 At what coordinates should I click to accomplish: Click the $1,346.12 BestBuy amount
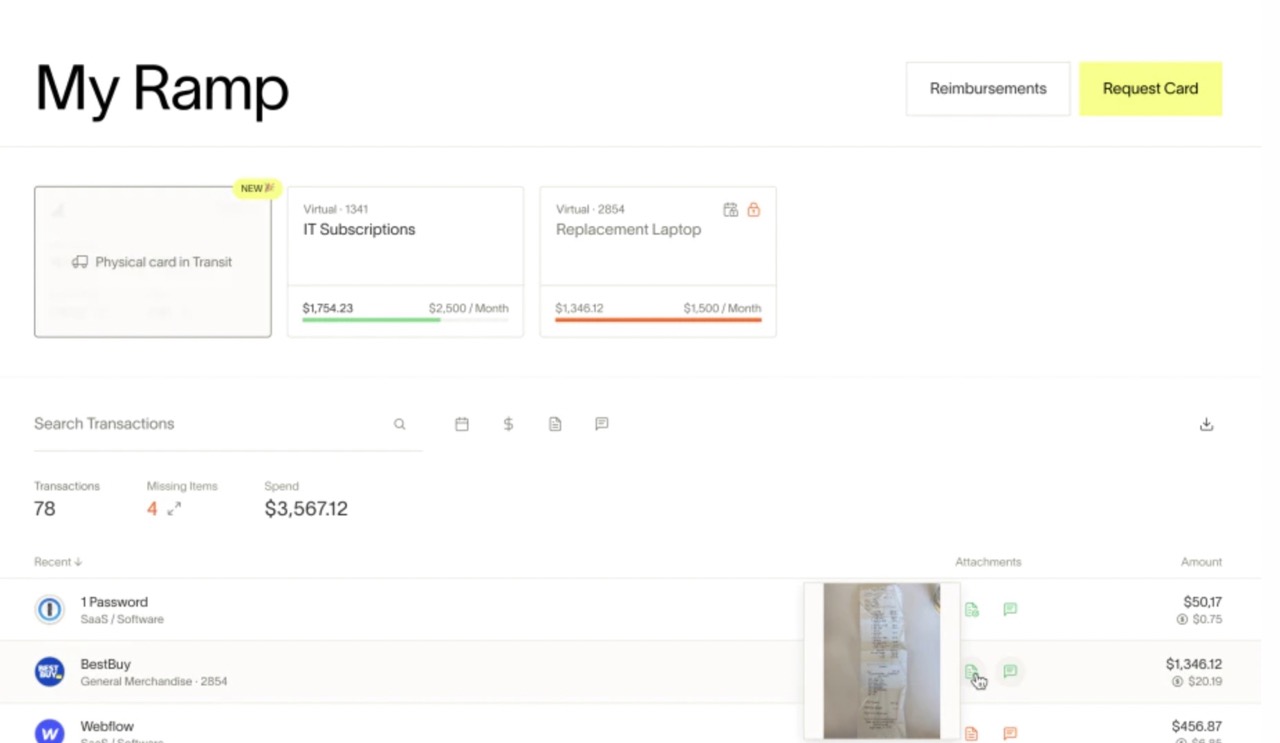(1194, 664)
